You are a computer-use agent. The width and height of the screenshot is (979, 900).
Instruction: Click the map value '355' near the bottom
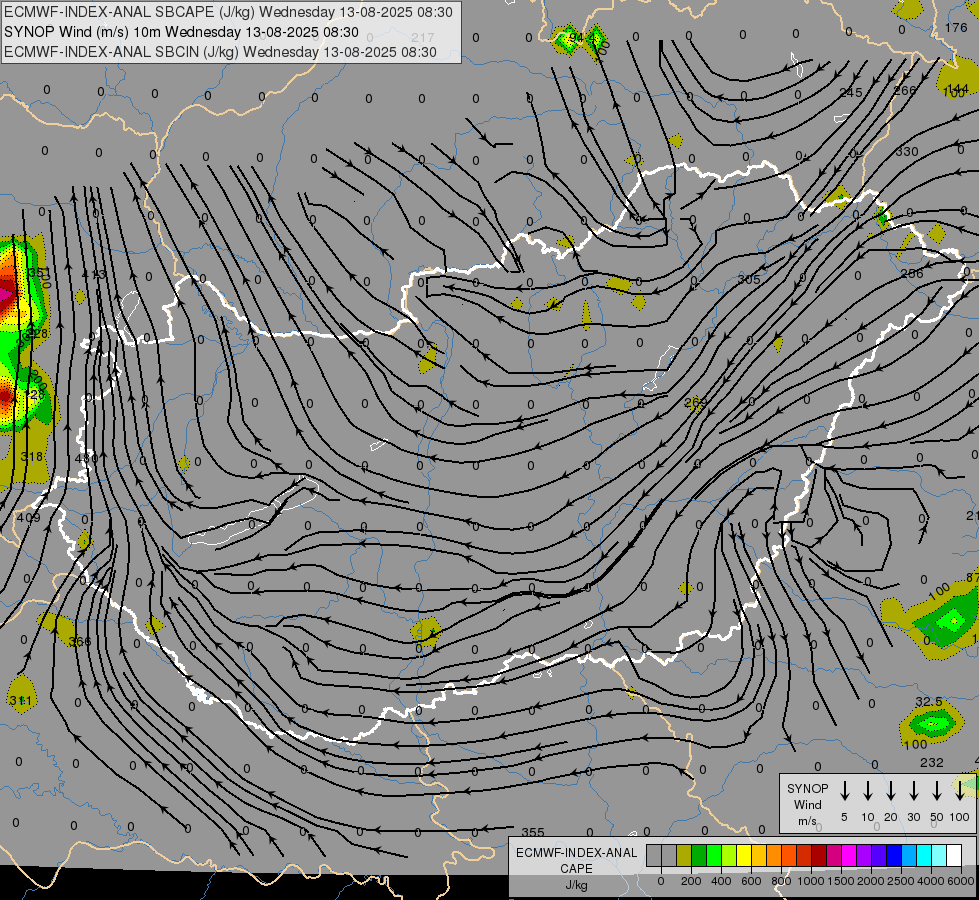click(533, 833)
